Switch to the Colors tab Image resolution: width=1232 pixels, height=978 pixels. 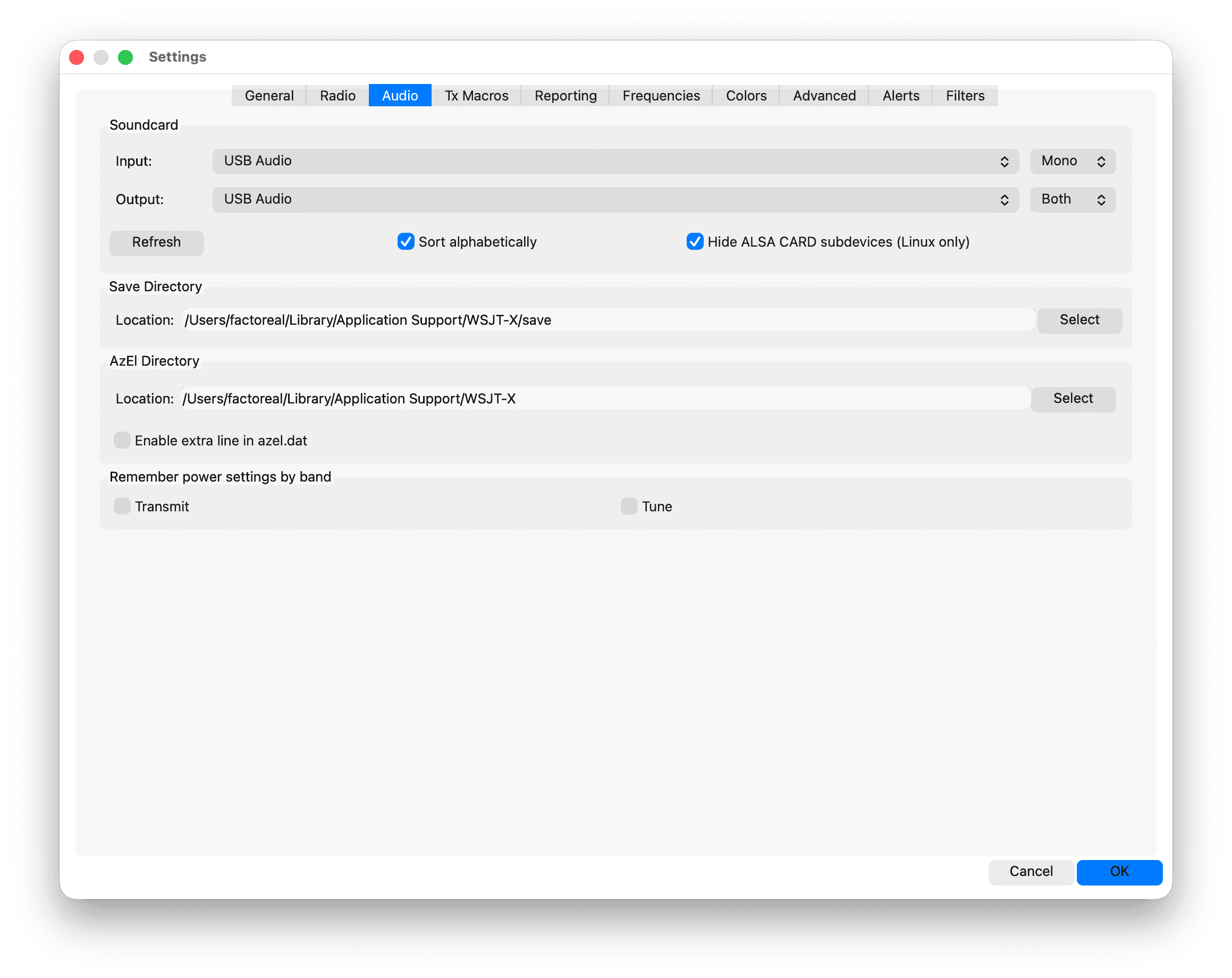coord(746,96)
